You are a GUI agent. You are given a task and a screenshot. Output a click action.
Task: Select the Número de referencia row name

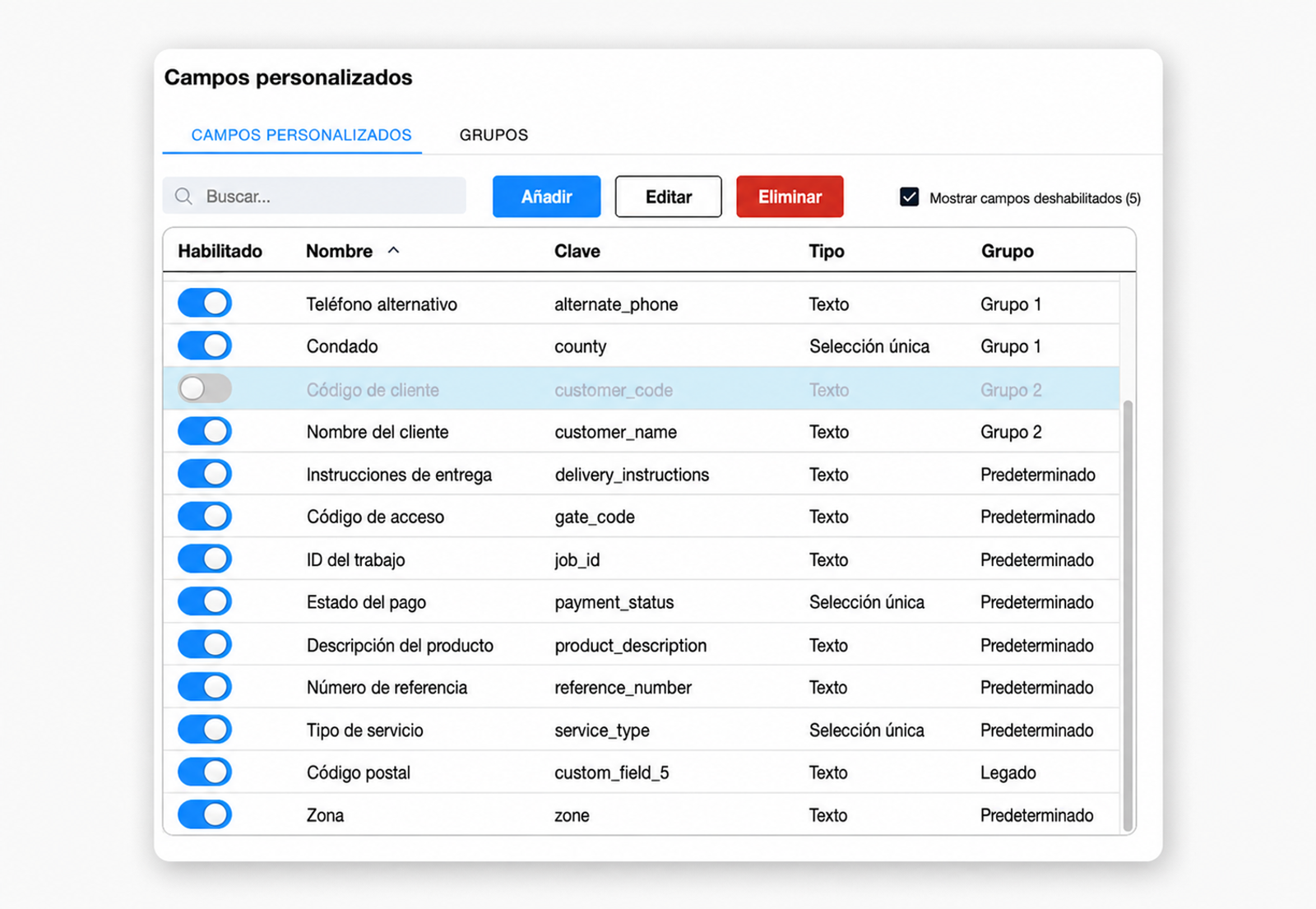[387, 688]
